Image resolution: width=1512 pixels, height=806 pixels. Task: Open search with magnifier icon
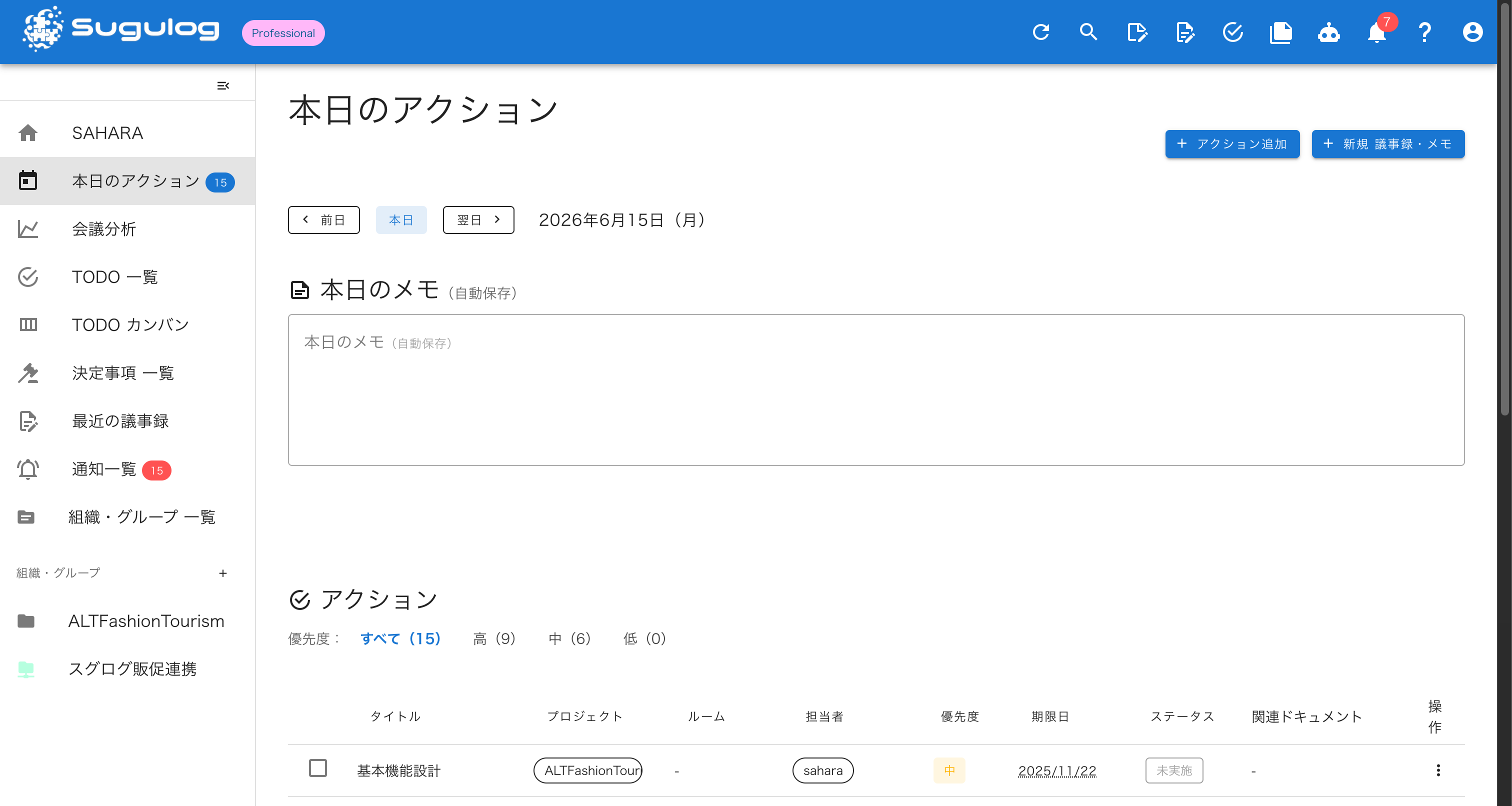click(1088, 32)
